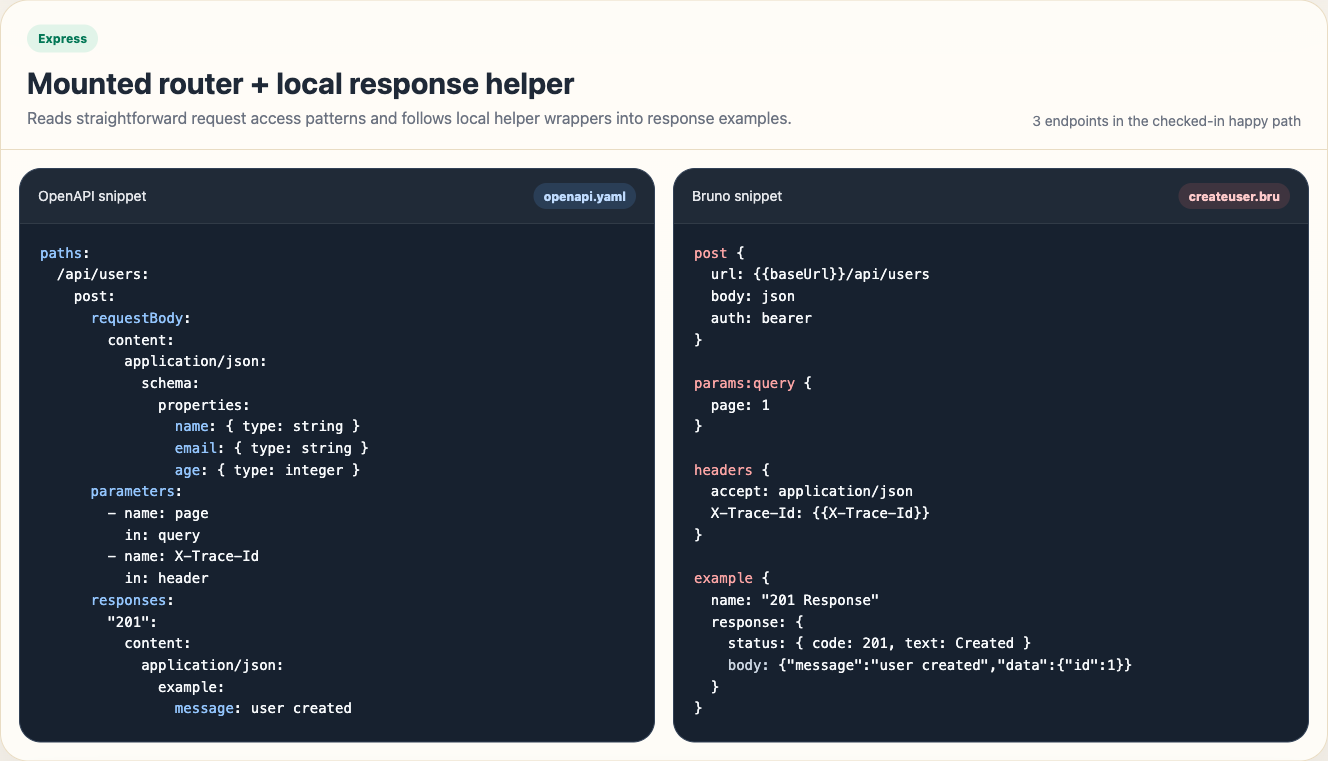The image size is (1328, 763).
Task: Click the Express framework badge
Action: (x=62, y=39)
